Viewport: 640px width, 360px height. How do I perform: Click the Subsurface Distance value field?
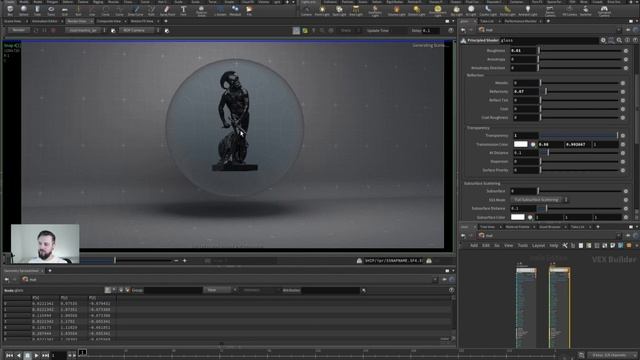tap(523, 208)
